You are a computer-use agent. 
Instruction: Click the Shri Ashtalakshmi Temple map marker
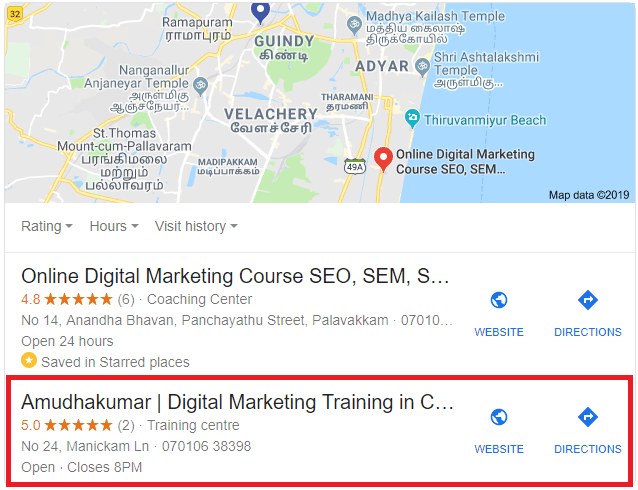[423, 67]
